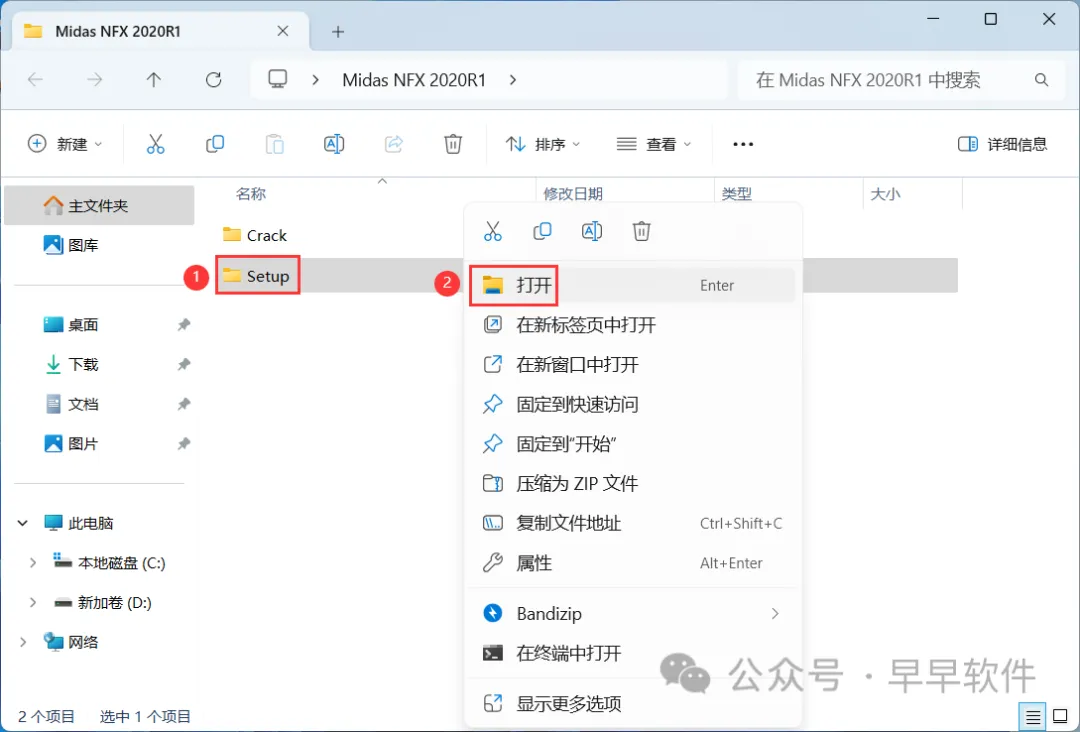Expand the 新加卷 (D:) node
The width and height of the screenshot is (1080, 732).
32,603
